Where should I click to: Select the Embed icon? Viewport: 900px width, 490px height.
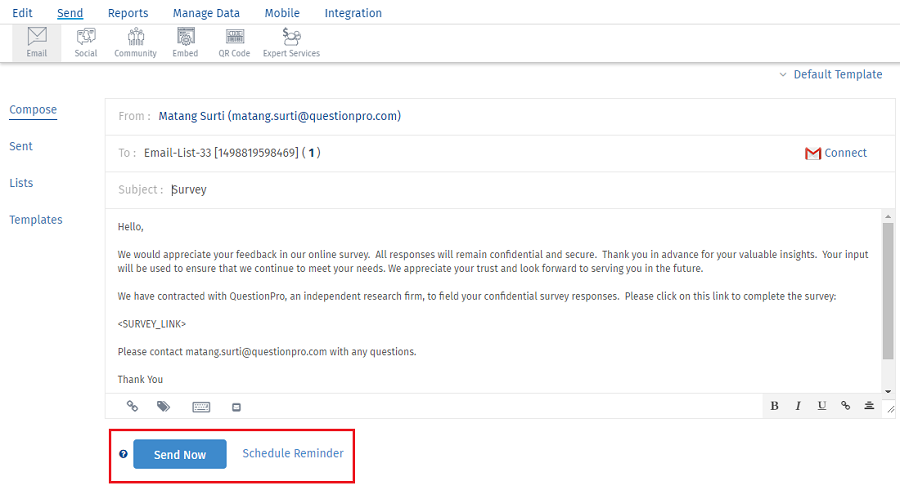coord(185,42)
